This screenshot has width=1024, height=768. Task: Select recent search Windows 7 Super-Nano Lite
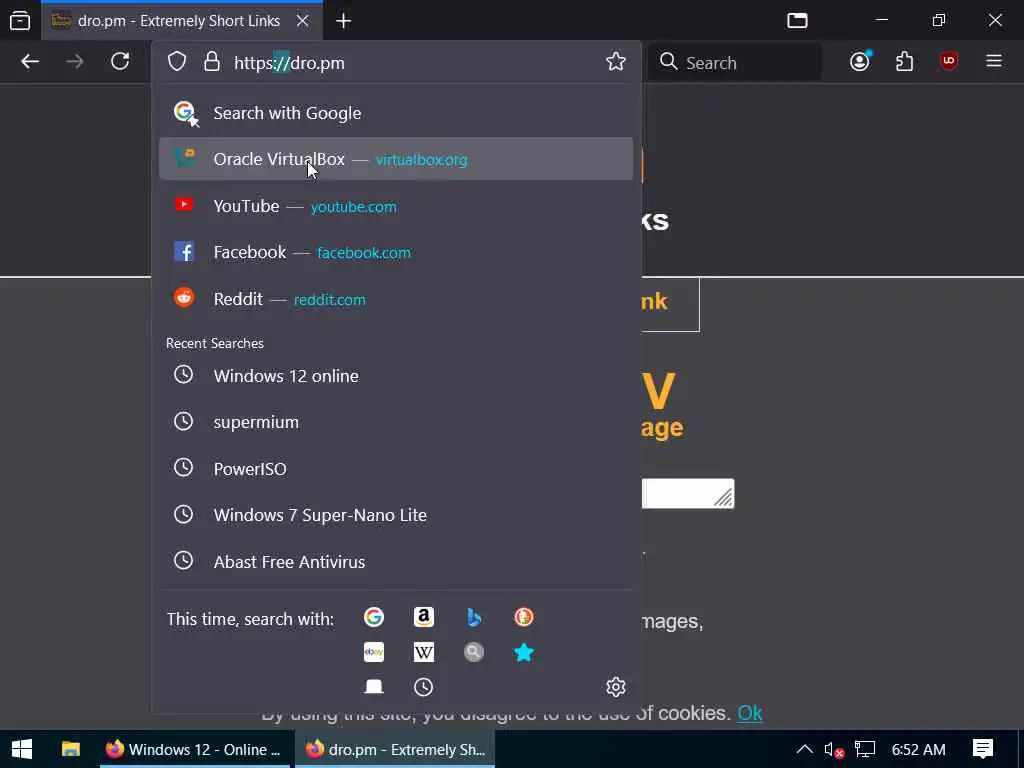click(x=396, y=515)
